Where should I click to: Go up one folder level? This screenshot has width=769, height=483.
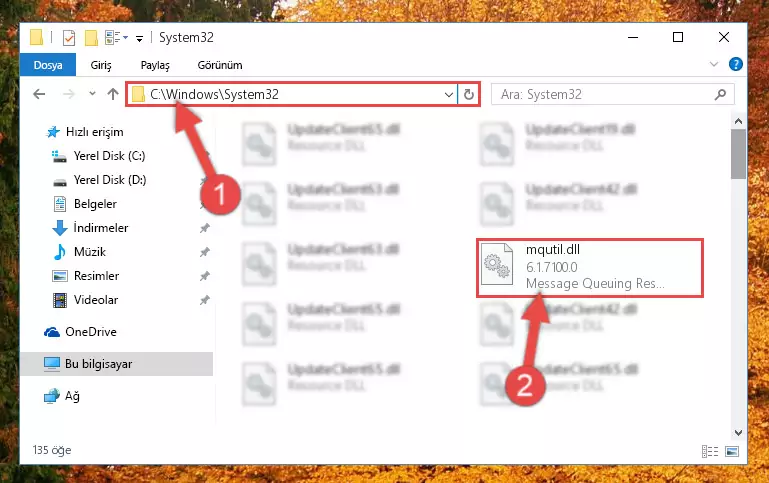click(113, 94)
